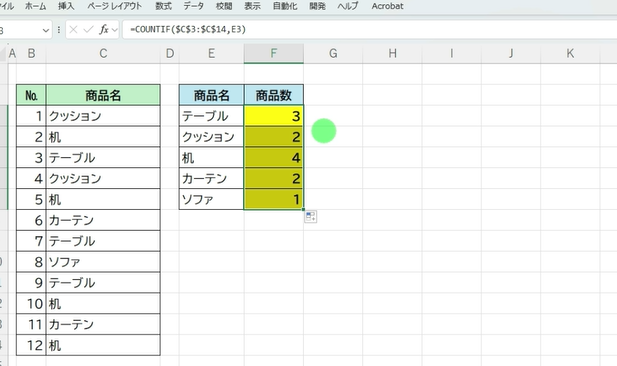Select the column C header
Viewport: 617px width, 366px height.
point(103,53)
